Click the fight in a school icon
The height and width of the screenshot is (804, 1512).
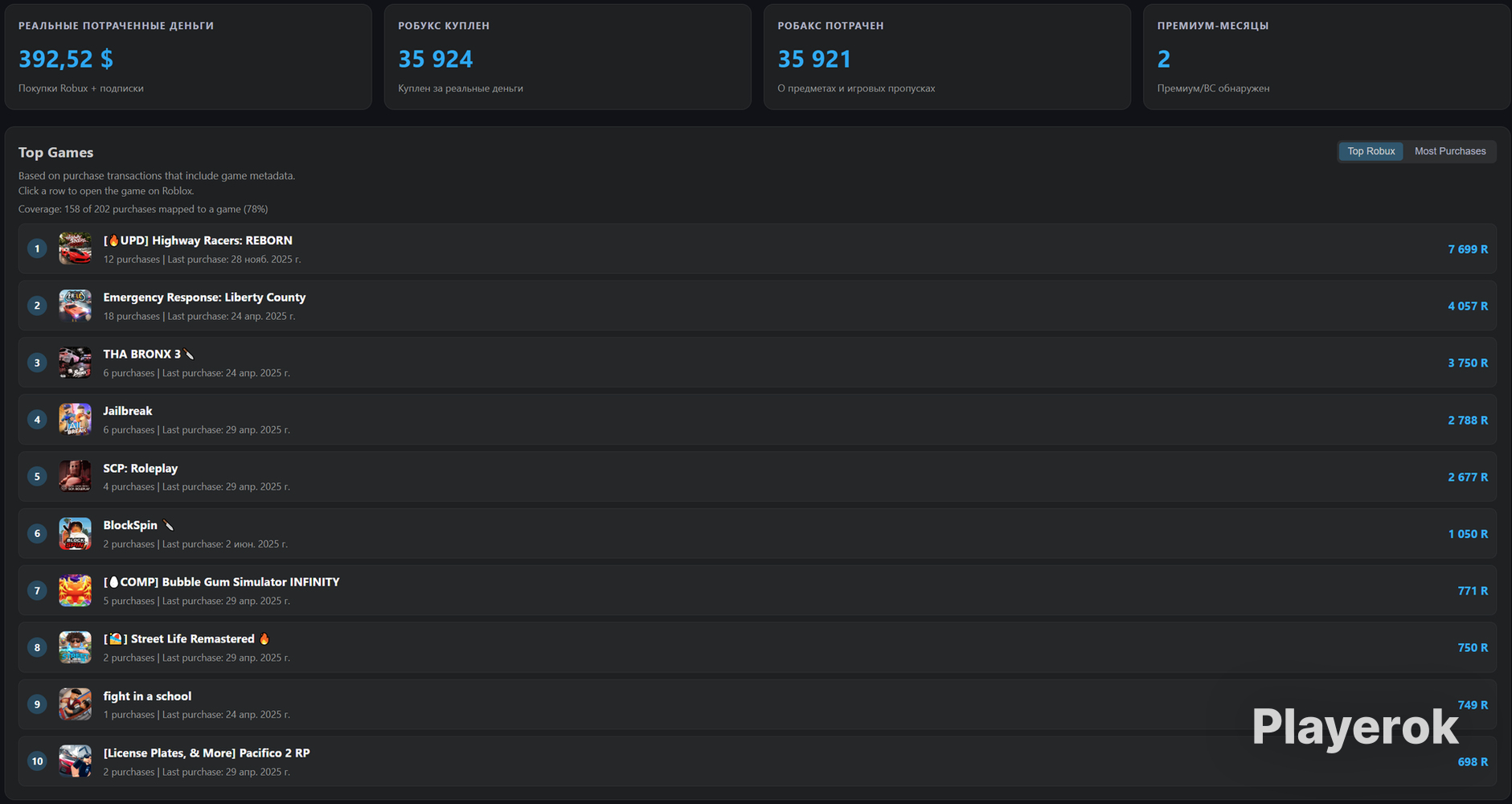pyautogui.click(x=75, y=704)
